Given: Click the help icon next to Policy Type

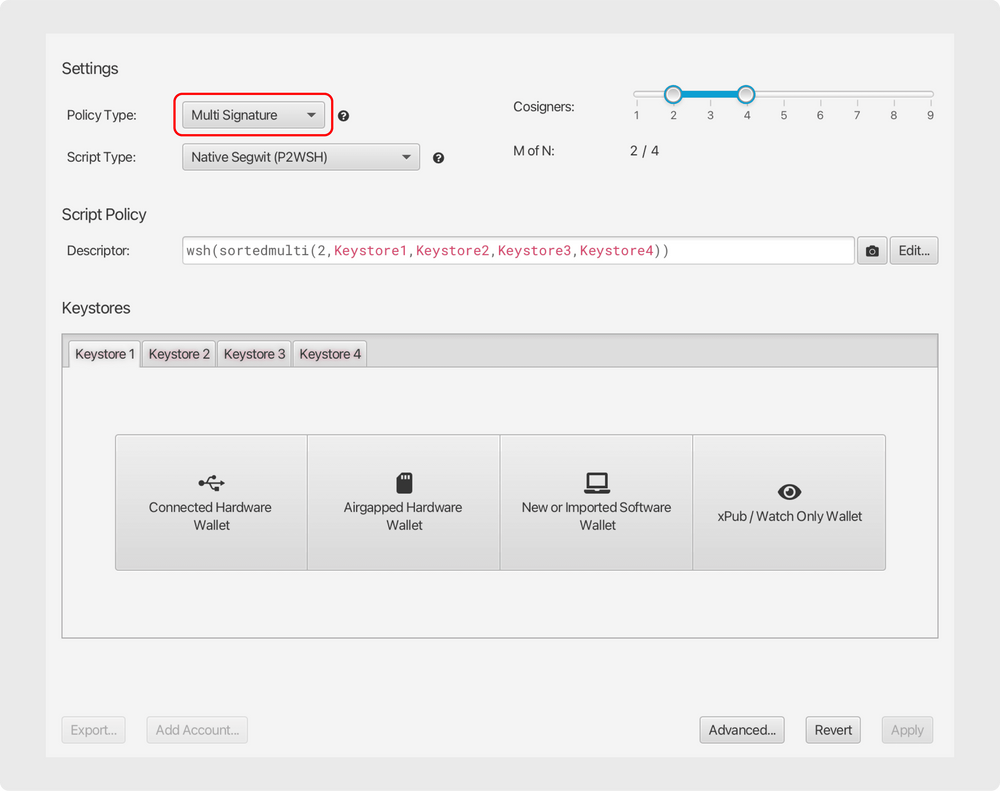Looking at the screenshot, I should pyautogui.click(x=343, y=116).
